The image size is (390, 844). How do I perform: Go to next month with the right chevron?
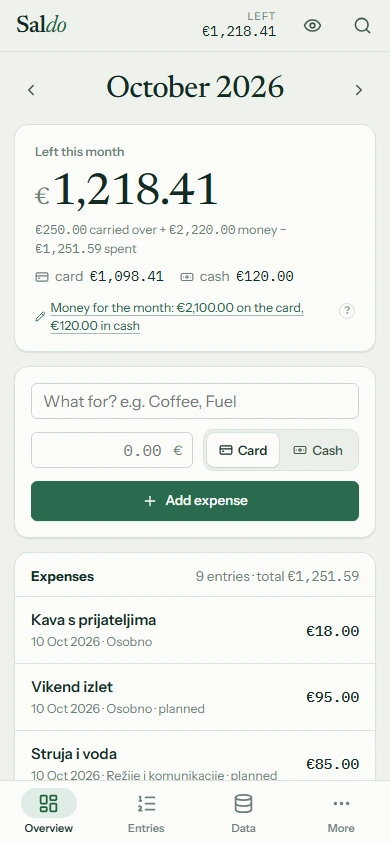pos(359,90)
